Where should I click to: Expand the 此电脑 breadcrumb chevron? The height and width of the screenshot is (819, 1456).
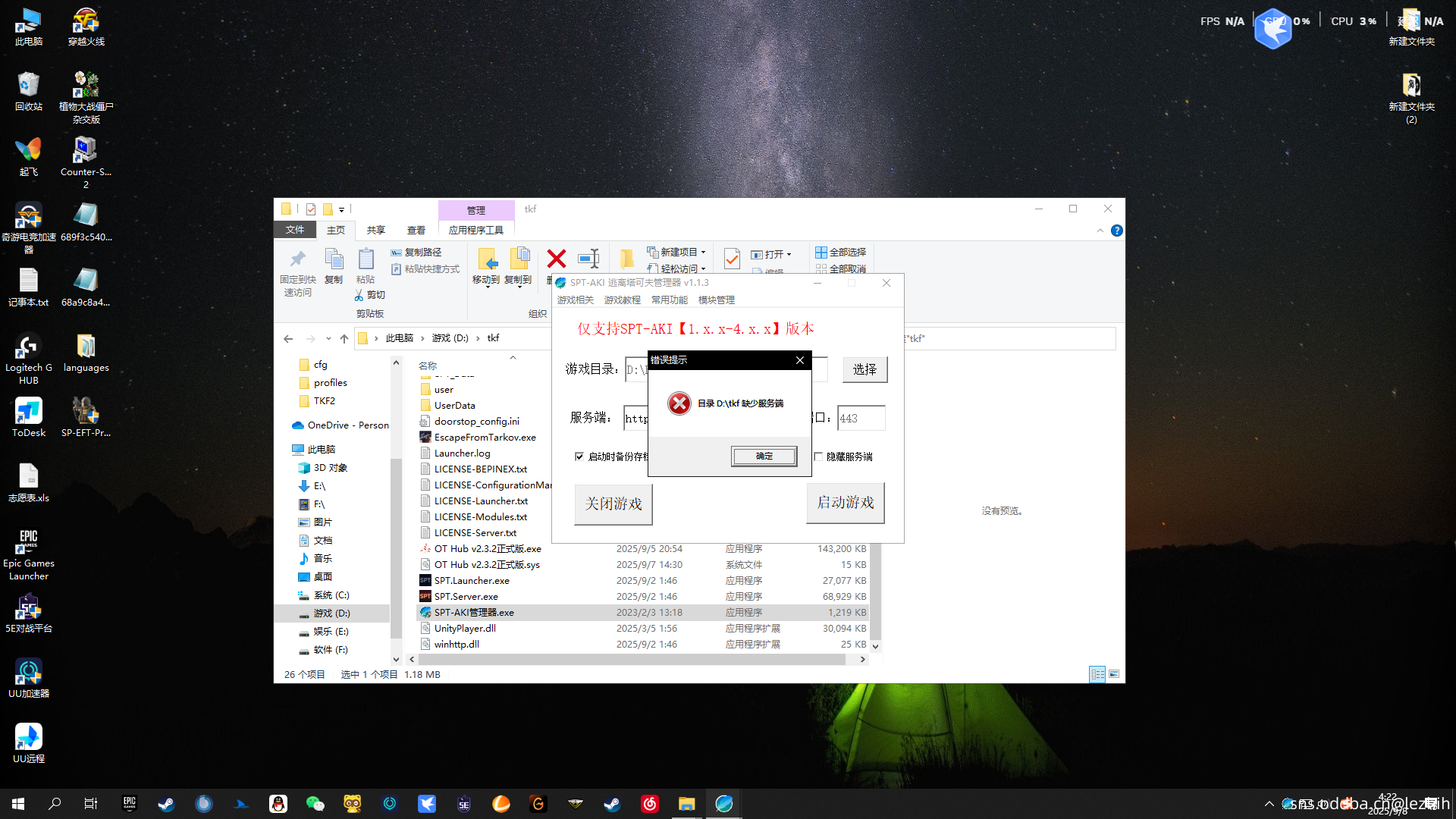(x=423, y=339)
